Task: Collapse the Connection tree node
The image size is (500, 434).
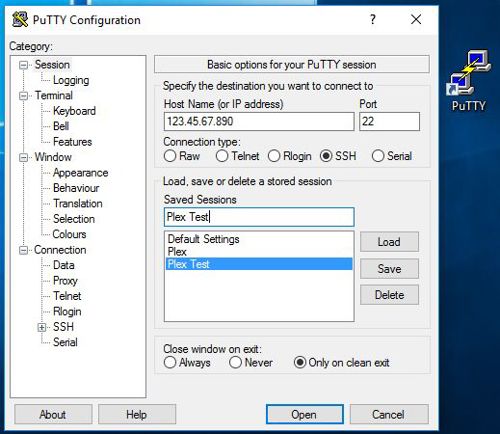Action: 23,250
